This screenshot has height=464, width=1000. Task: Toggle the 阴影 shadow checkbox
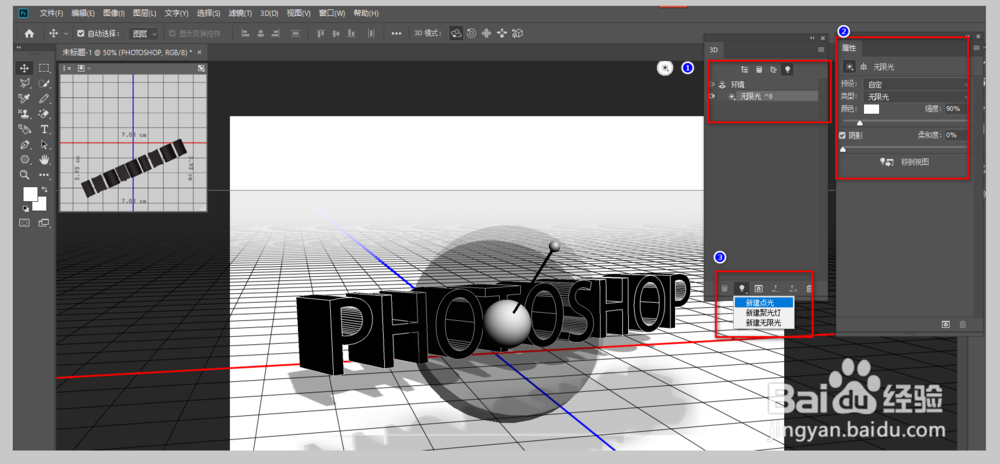click(842, 135)
